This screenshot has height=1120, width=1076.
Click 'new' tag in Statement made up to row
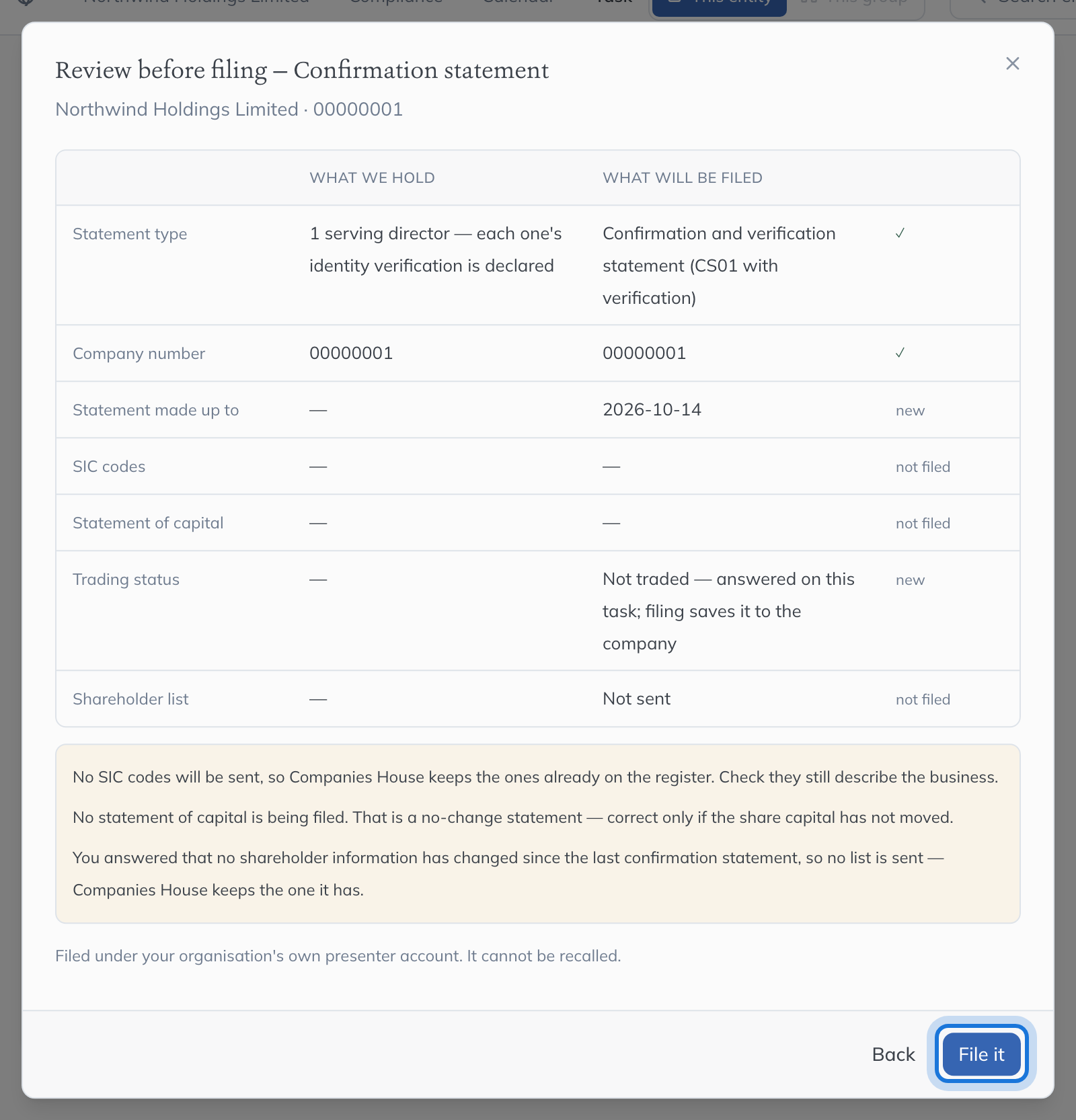click(910, 411)
